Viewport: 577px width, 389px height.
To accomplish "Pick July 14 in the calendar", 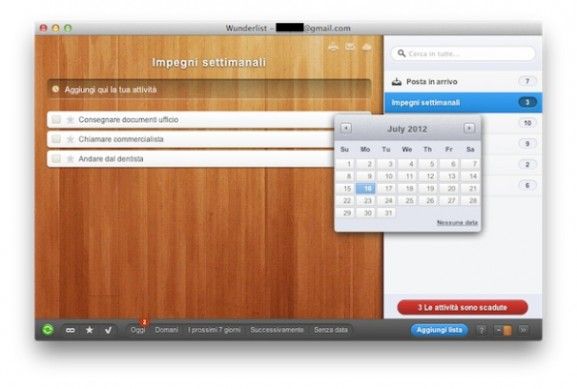I will click(x=470, y=176).
